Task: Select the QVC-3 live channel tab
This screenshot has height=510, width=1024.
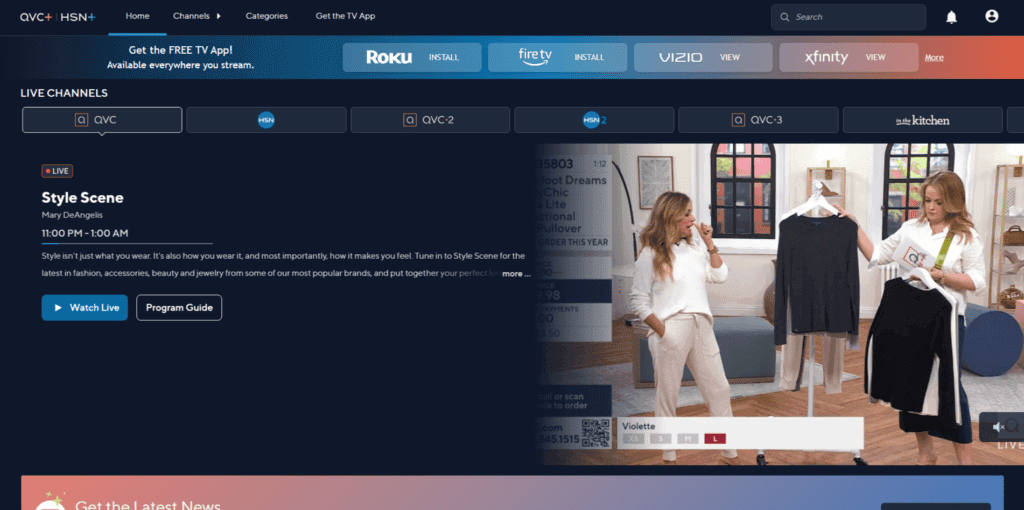Action: click(758, 120)
